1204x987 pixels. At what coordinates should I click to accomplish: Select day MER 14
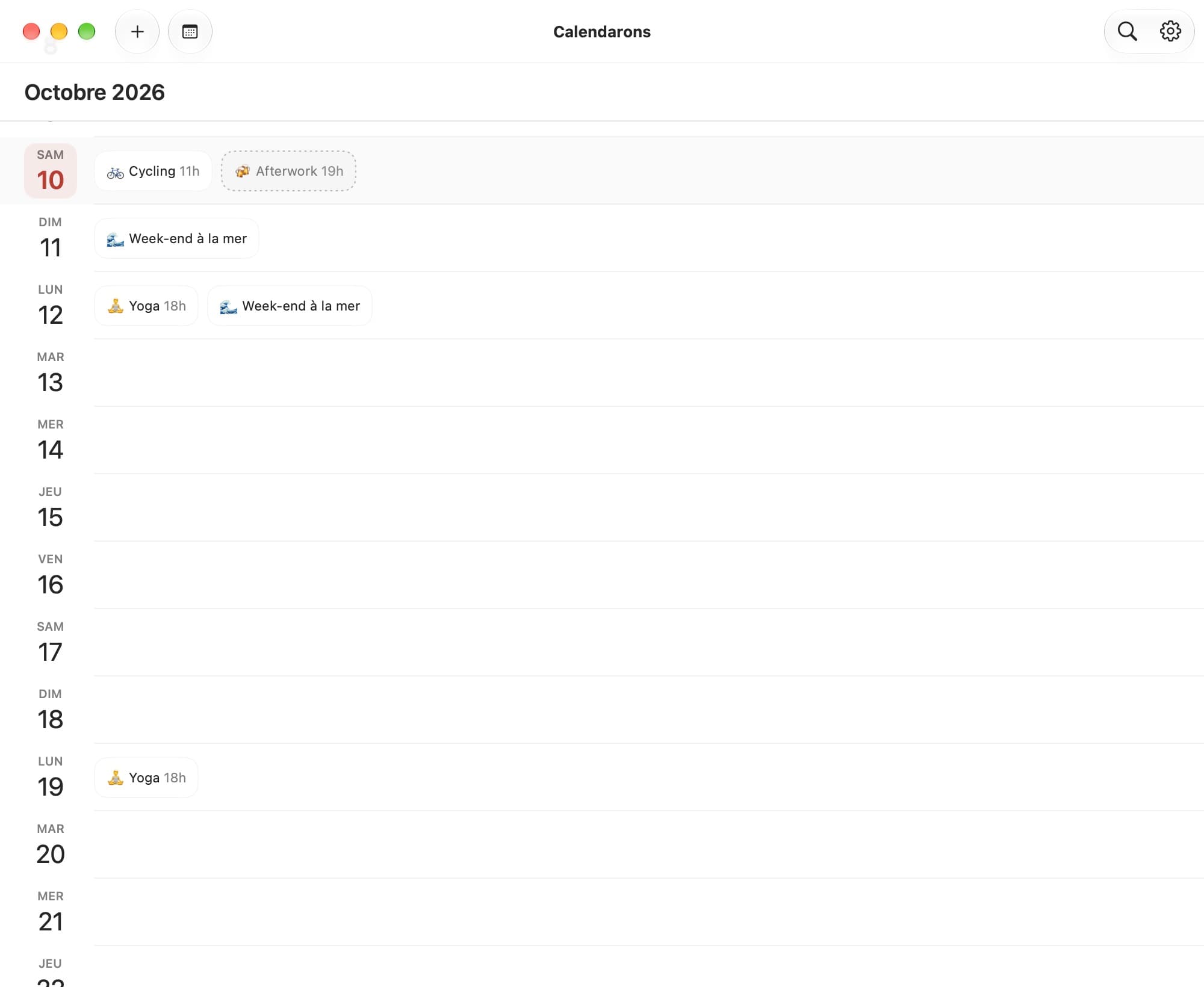coord(51,441)
